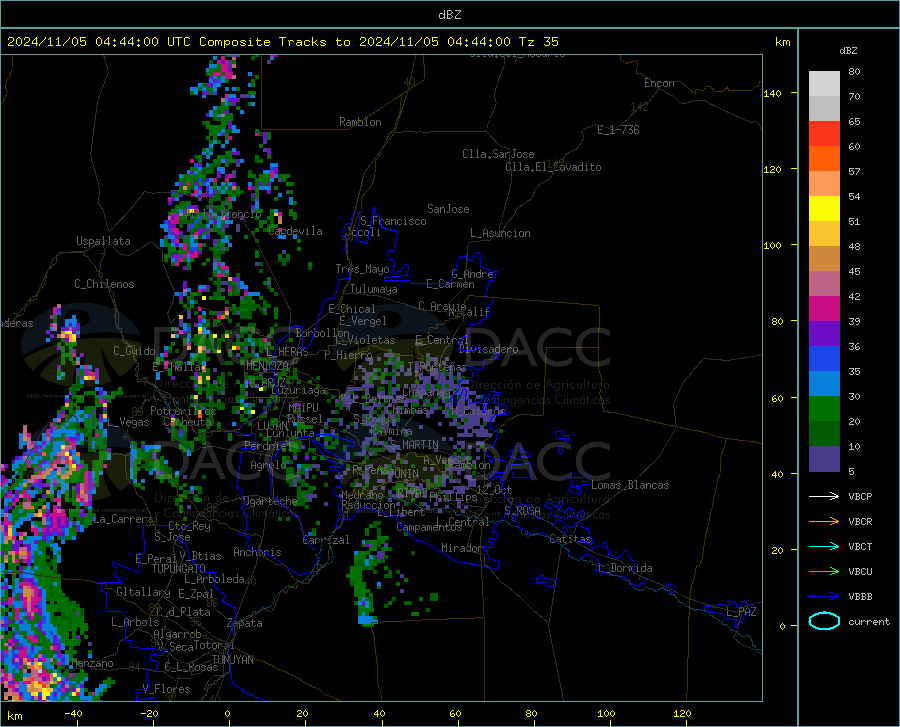Click the green VBCU arrow in legend
Screen dimensions: 900x727
click(x=824, y=572)
